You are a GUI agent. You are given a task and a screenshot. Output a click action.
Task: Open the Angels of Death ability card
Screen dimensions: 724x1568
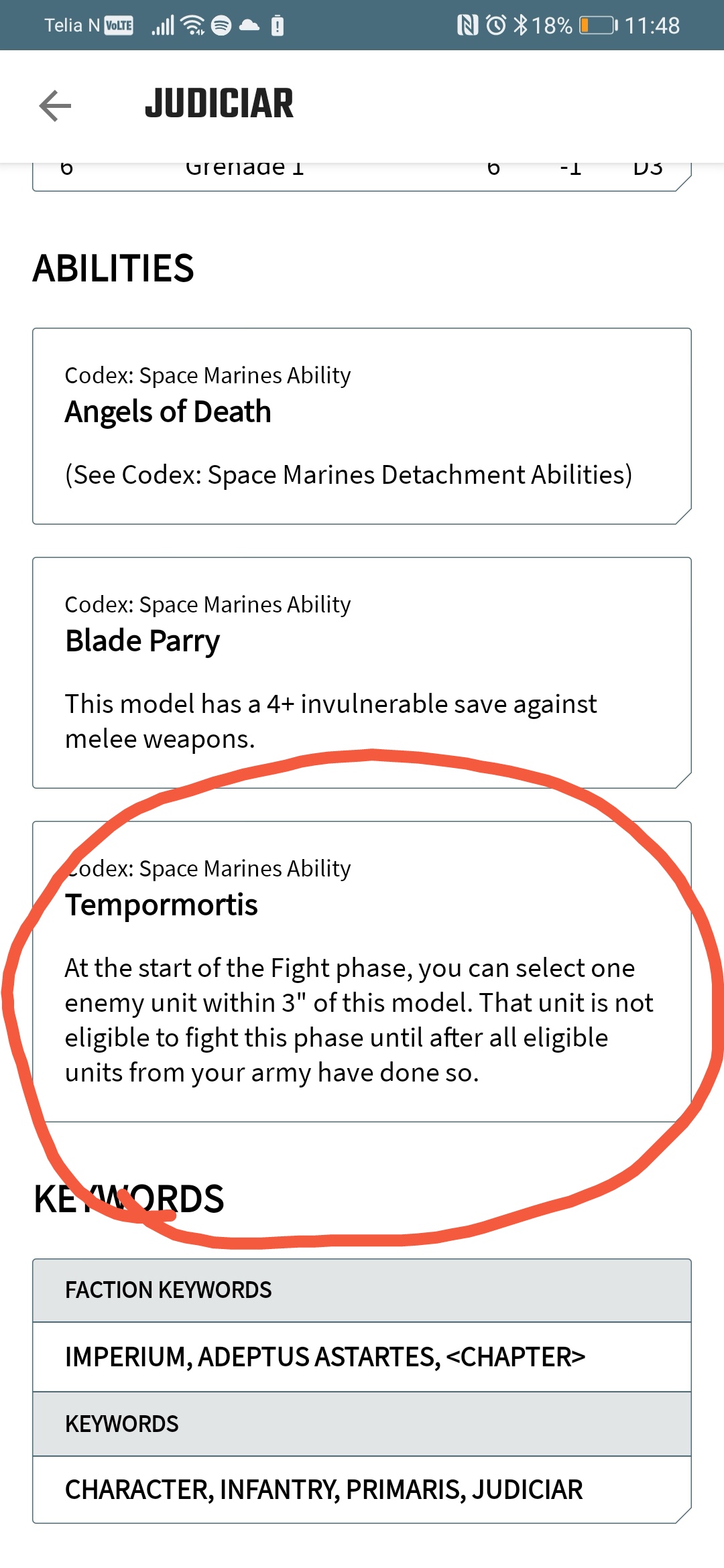coord(362,426)
